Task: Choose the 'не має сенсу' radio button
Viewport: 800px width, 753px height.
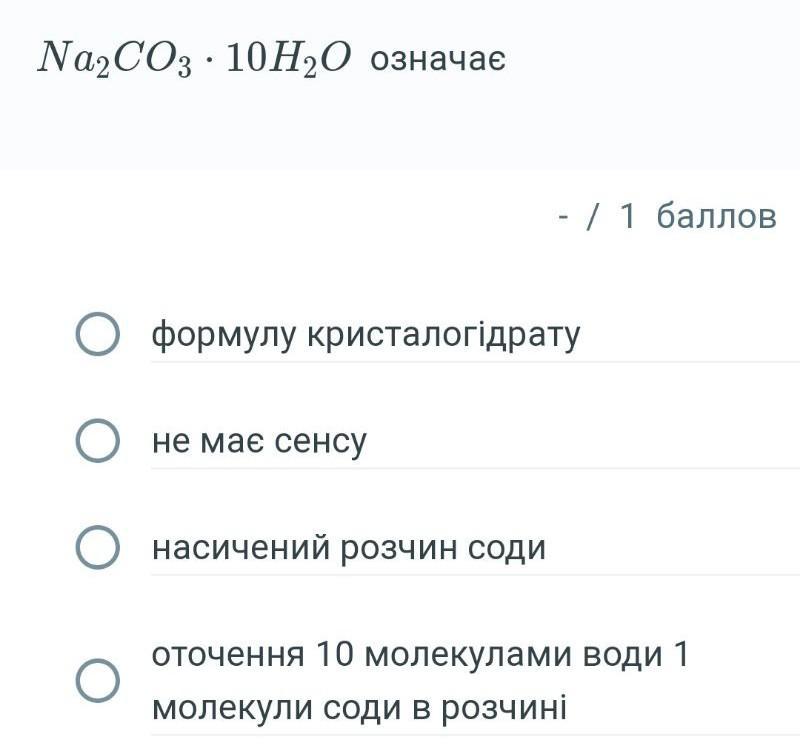Action: pyautogui.click(x=98, y=441)
